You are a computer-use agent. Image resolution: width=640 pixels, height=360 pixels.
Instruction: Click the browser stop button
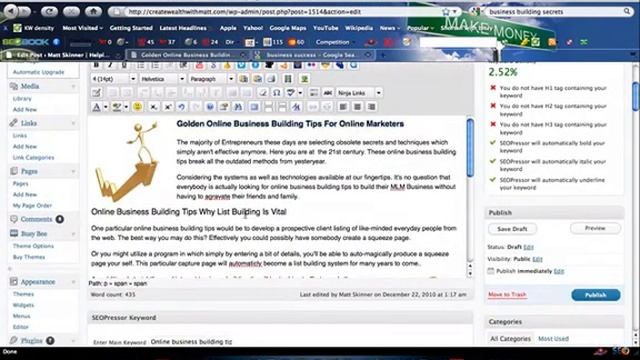[71, 11]
